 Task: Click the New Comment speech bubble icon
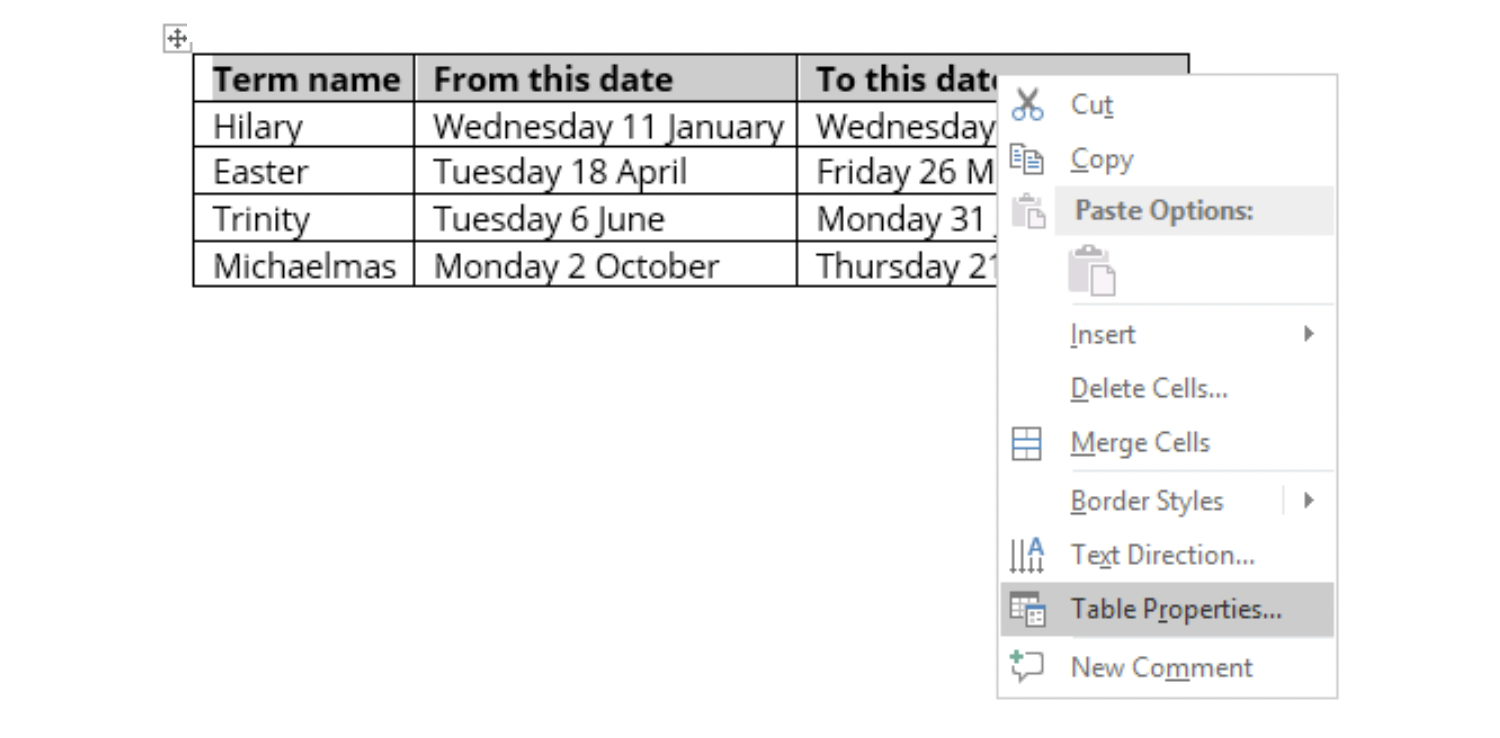point(1027,666)
